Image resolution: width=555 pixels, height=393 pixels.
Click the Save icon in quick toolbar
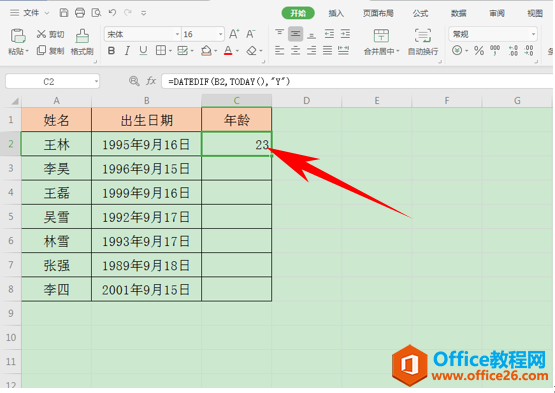[64, 13]
